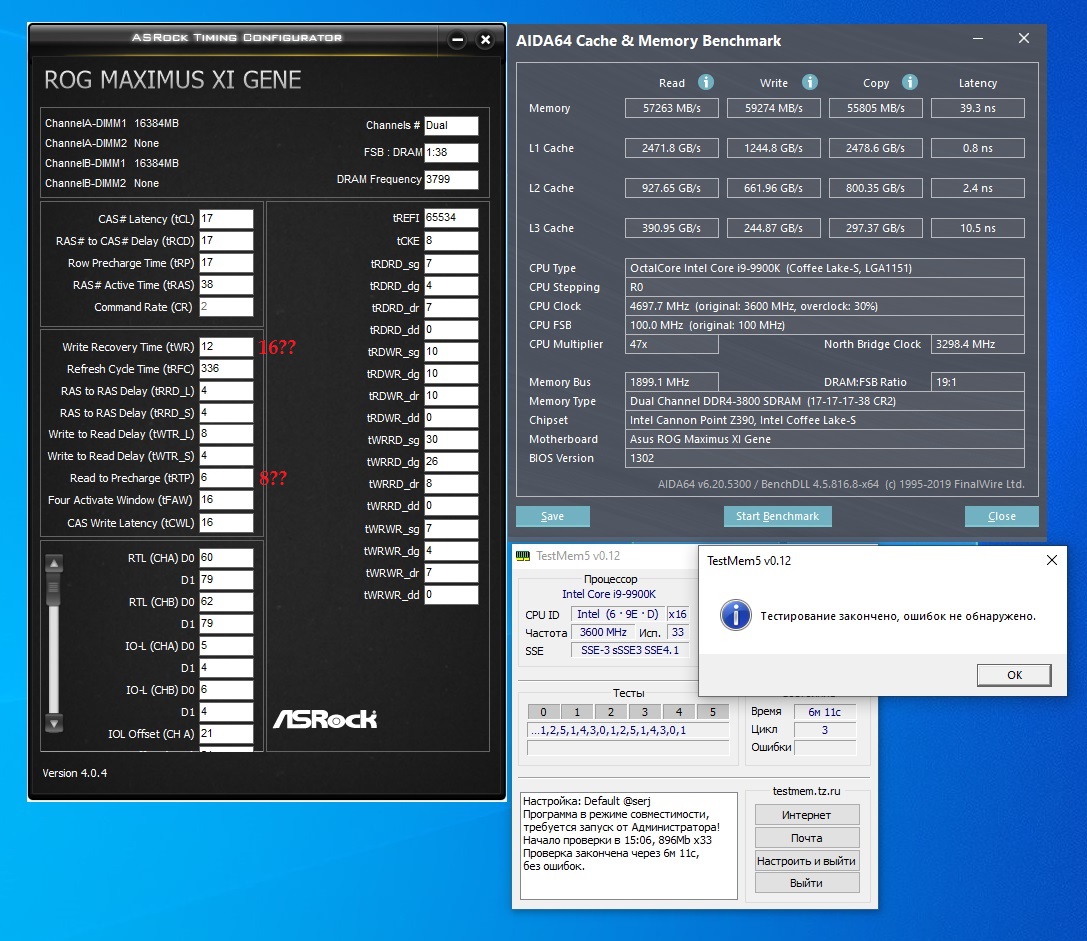Click the TestMem5 CPU ID value field
Viewport: 1087px width, 941px height.
tap(616, 614)
